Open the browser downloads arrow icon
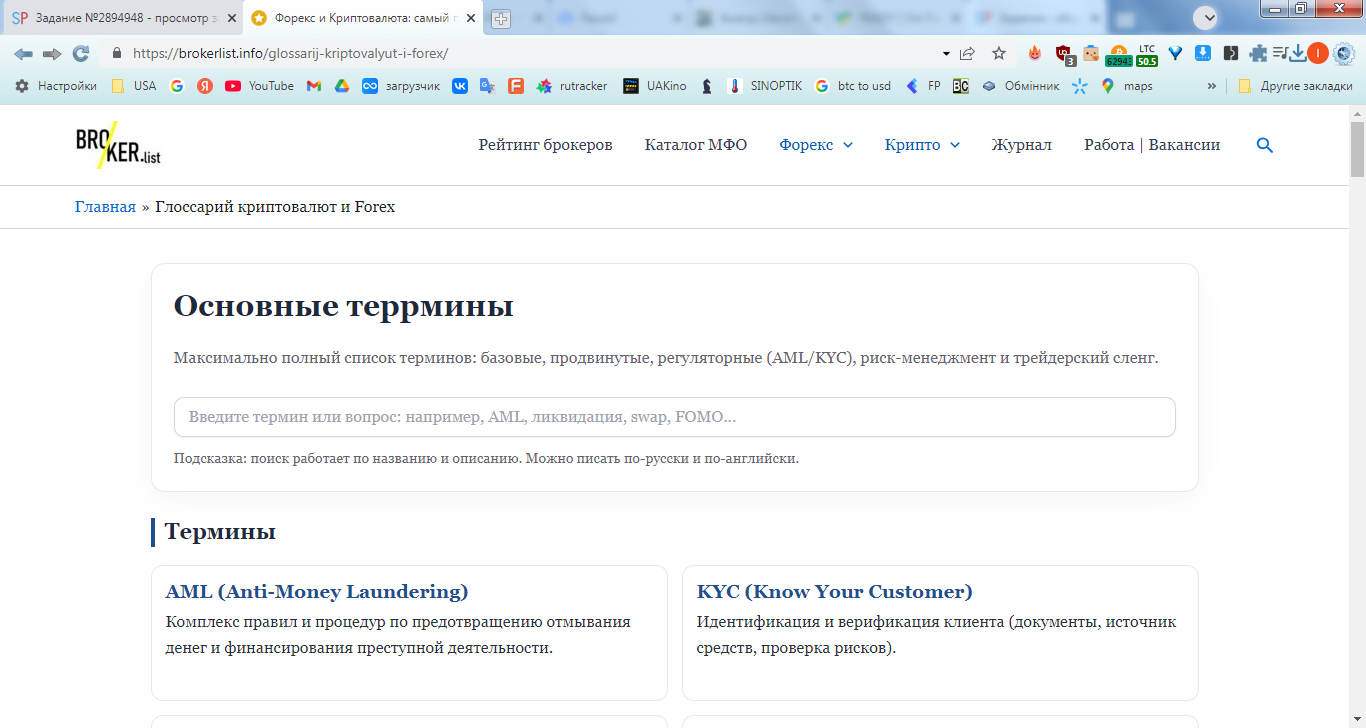1366x728 pixels. click(x=1298, y=54)
